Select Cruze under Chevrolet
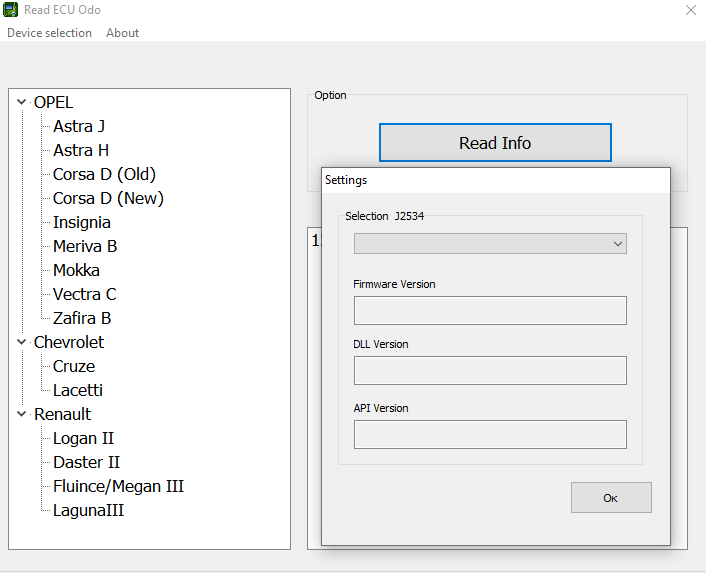 [74, 366]
